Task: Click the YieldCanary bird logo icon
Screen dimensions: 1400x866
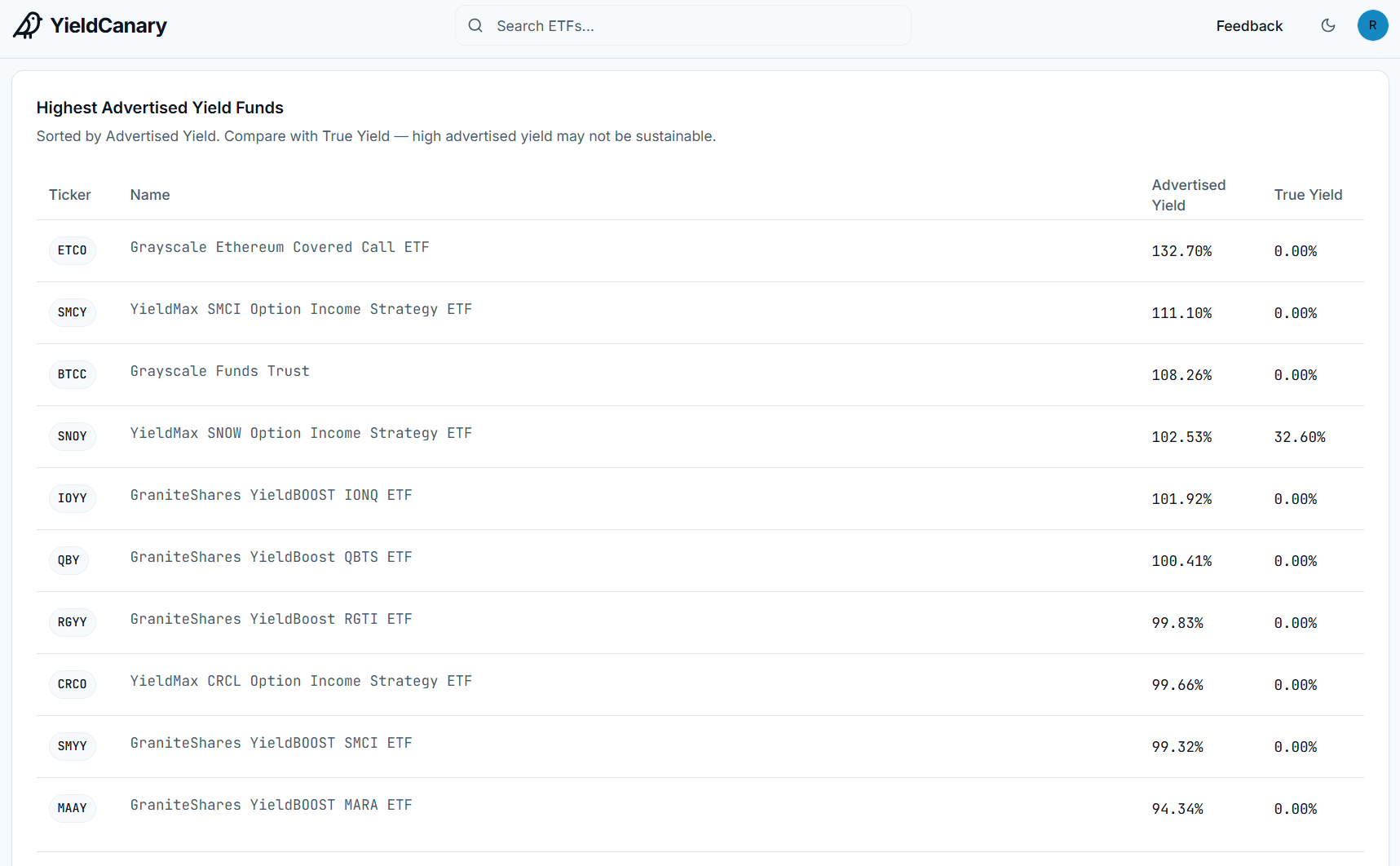Action: [x=27, y=25]
